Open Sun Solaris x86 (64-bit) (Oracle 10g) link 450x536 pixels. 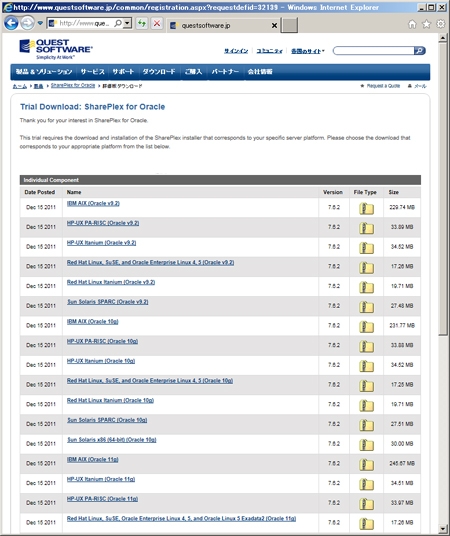pyautogui.click(x=112, y=440)
